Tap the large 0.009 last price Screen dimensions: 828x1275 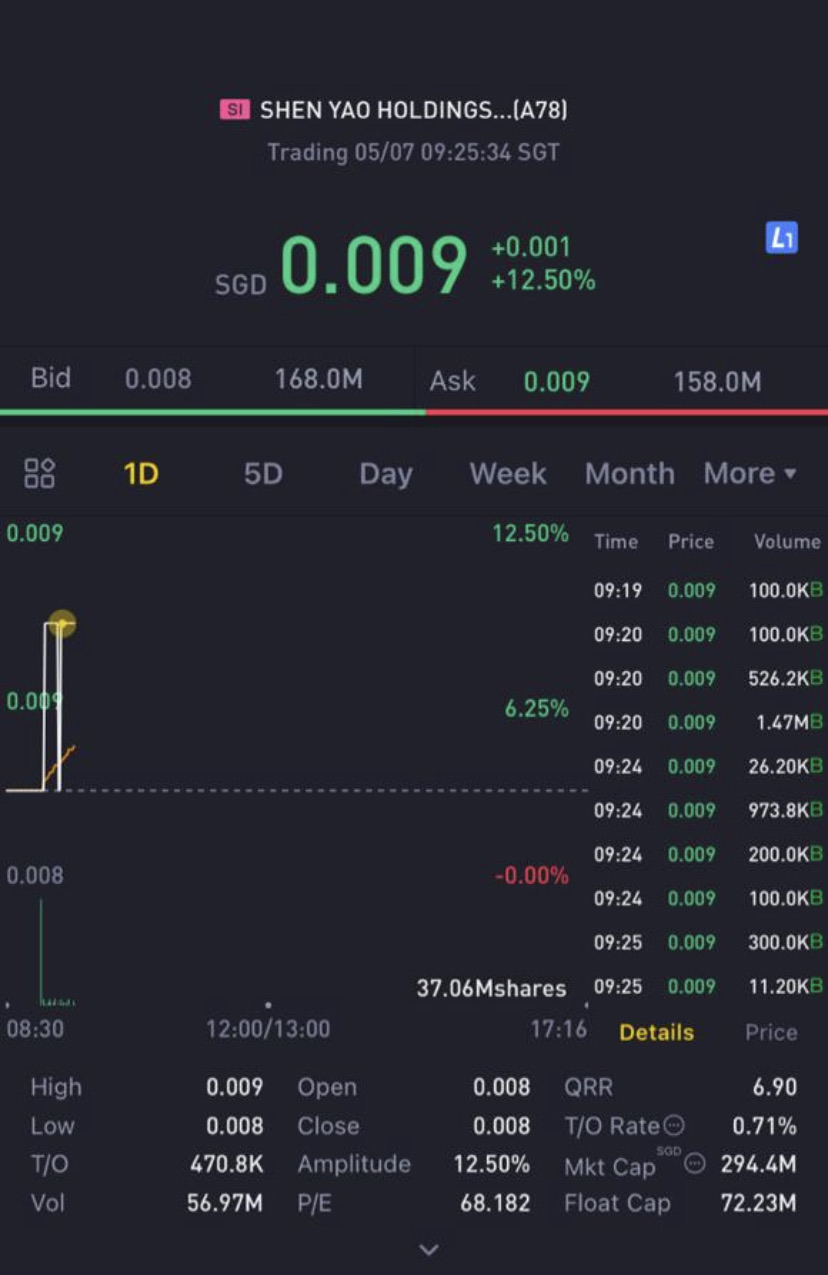pyautogui.click(x=373, y=265)
